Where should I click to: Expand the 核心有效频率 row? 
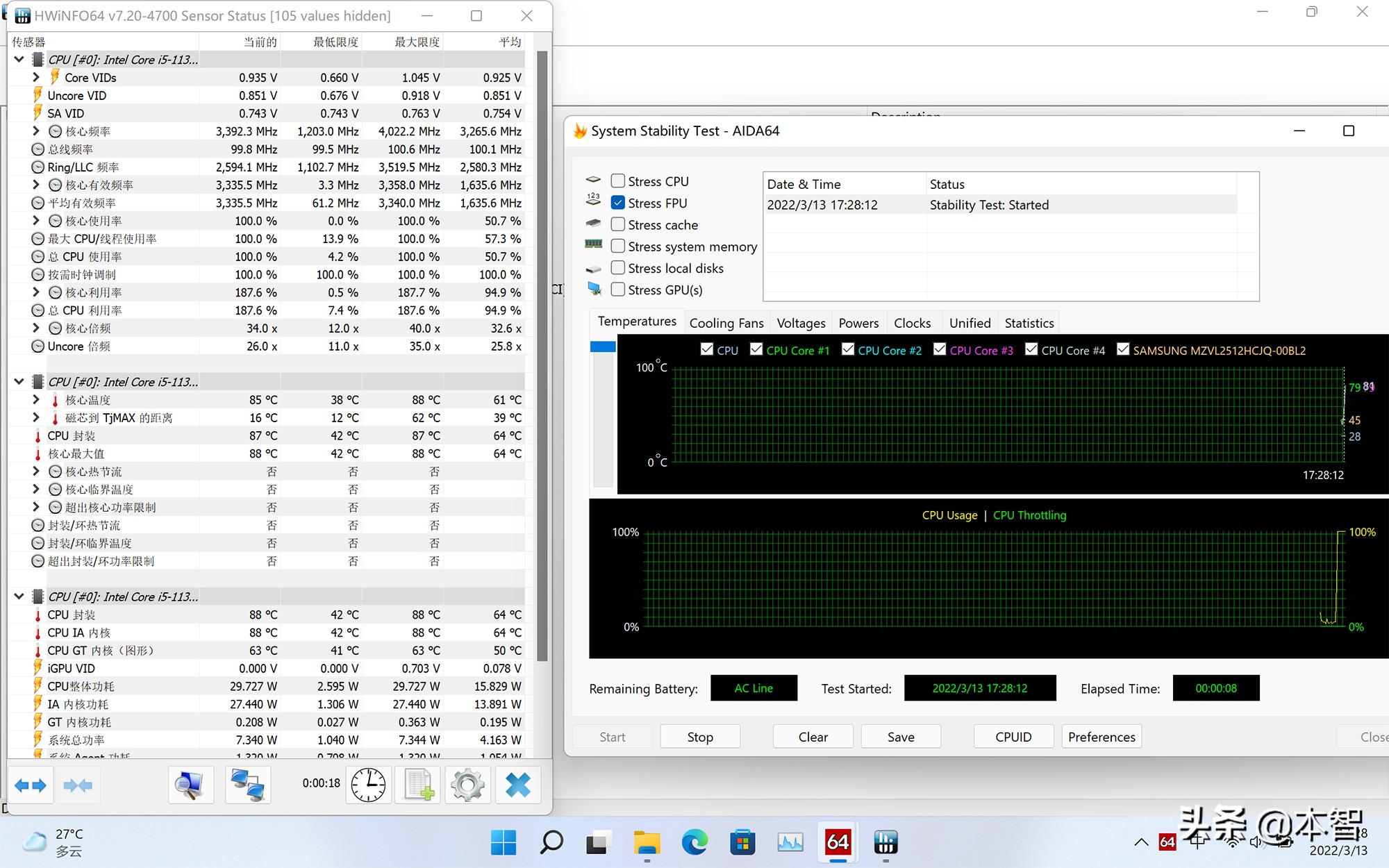tap(36, 185)
